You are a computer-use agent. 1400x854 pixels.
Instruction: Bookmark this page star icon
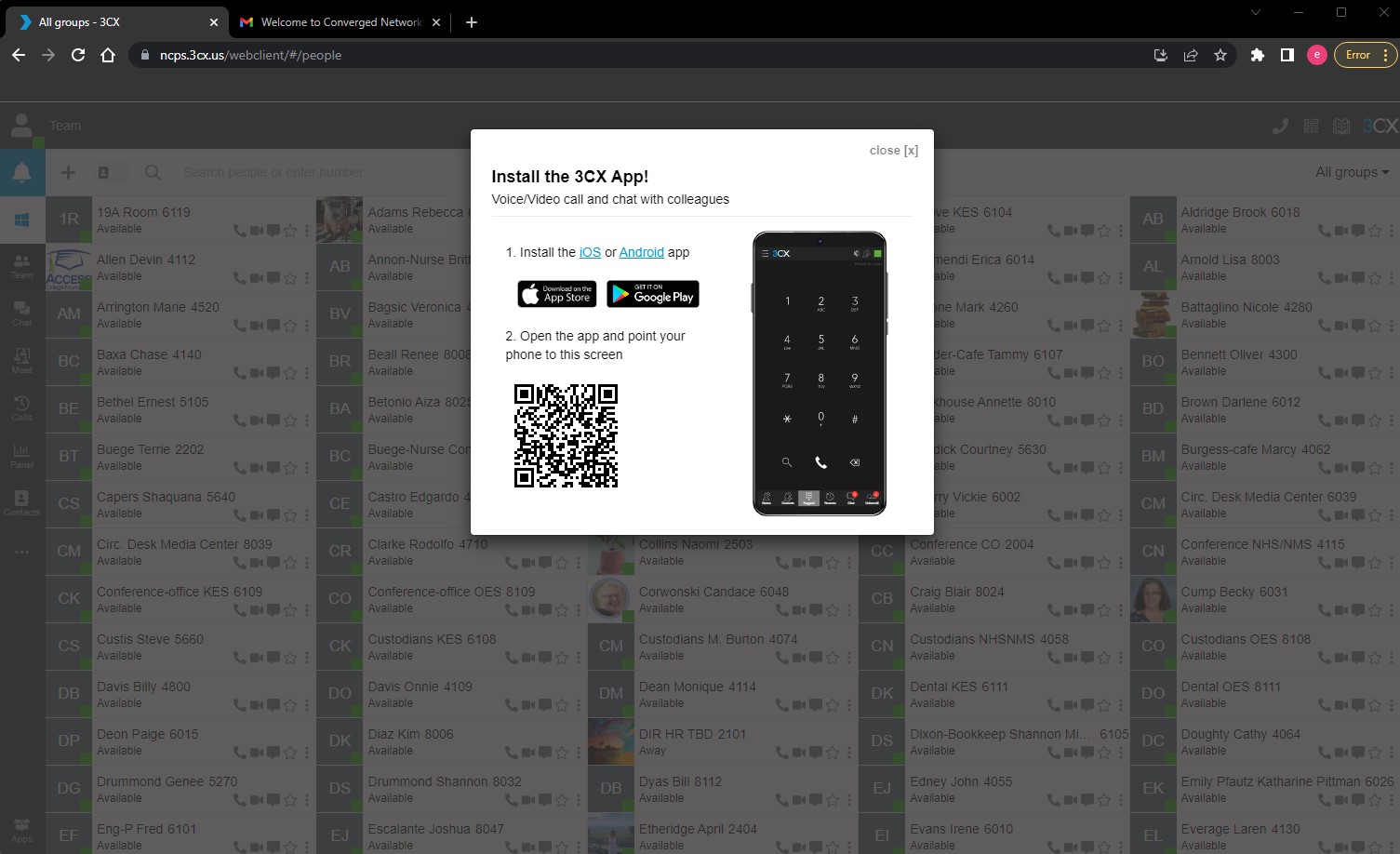click(x=1220, y=55)
